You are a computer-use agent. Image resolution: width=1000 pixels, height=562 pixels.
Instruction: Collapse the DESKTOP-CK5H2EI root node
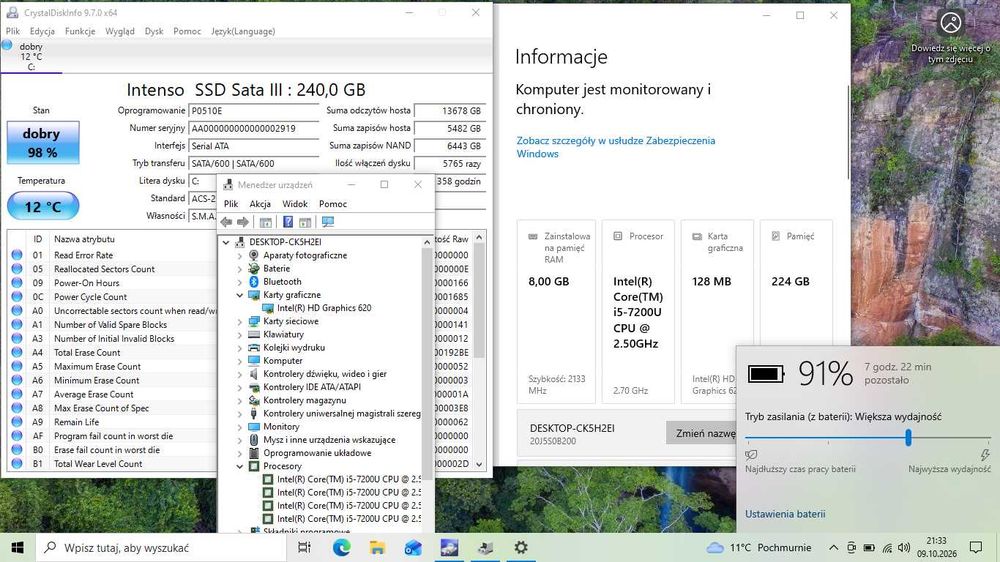pyautogui.click(x=226, y=242)
